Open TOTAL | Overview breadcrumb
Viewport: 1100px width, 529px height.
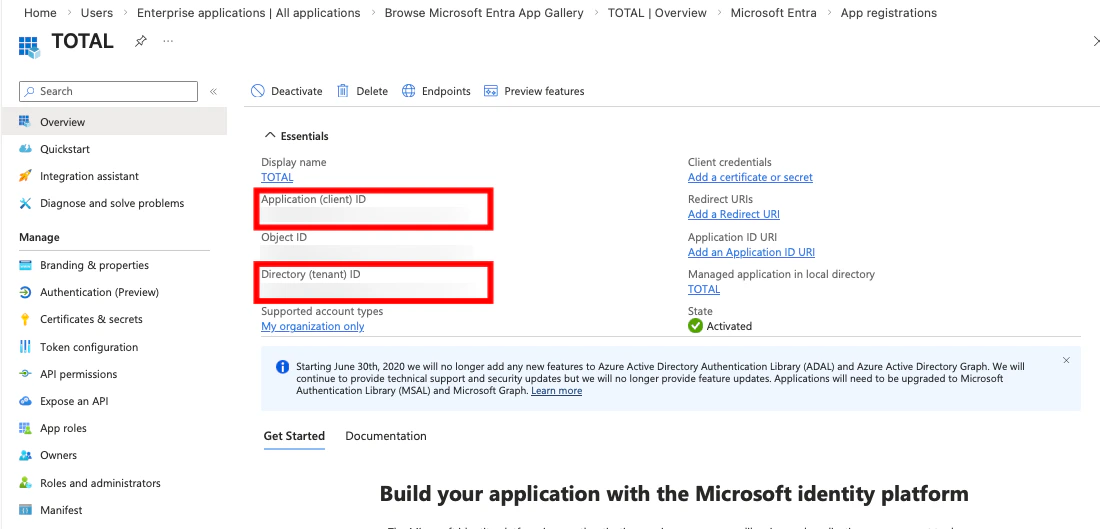point(657,13)
